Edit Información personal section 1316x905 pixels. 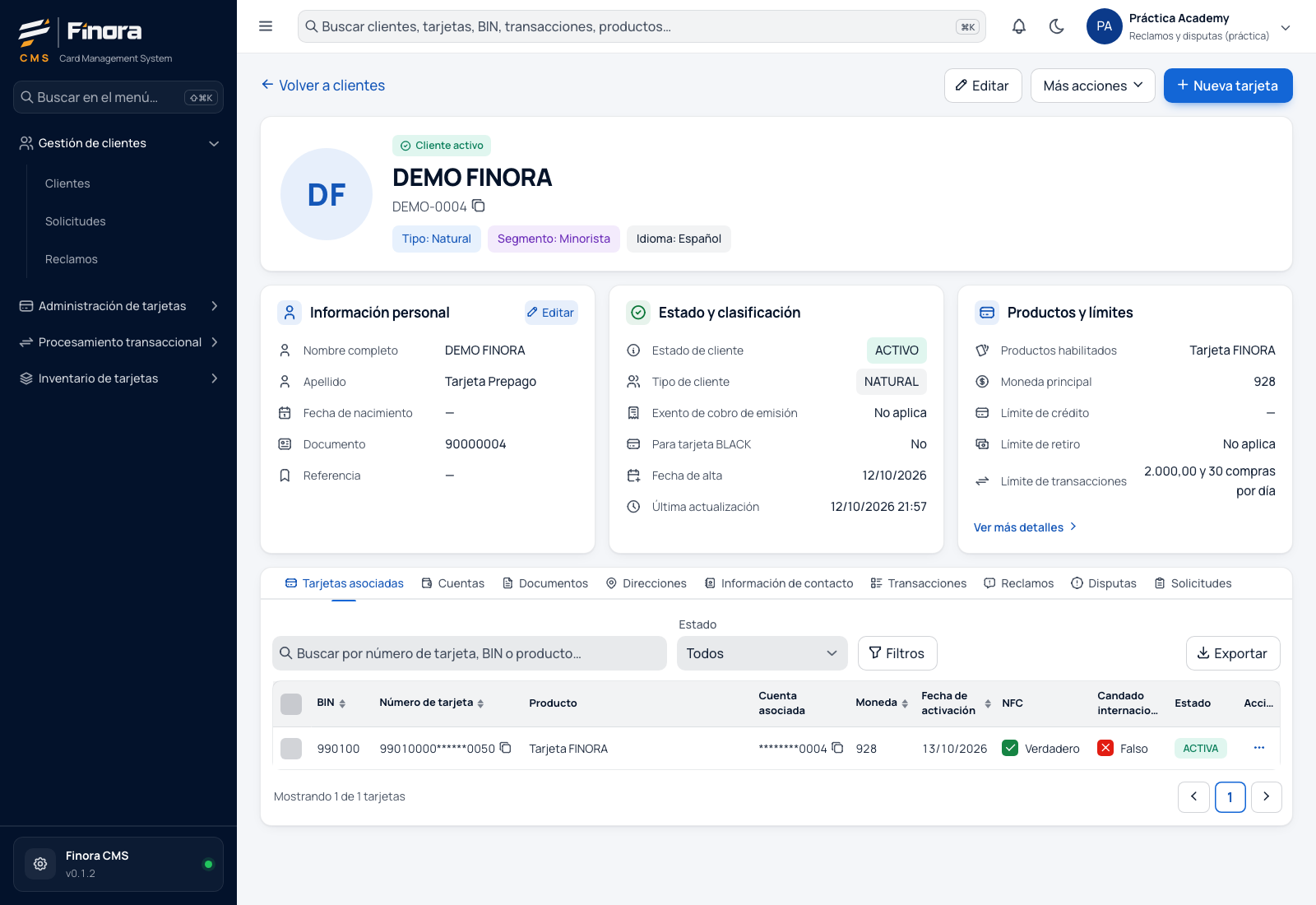(551, 313)
